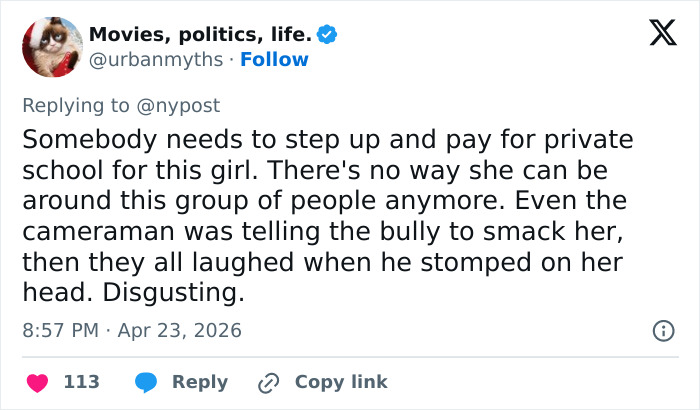Open the info icon beside the timestamp
Screen dimensions: 700x410
[662, 330]
